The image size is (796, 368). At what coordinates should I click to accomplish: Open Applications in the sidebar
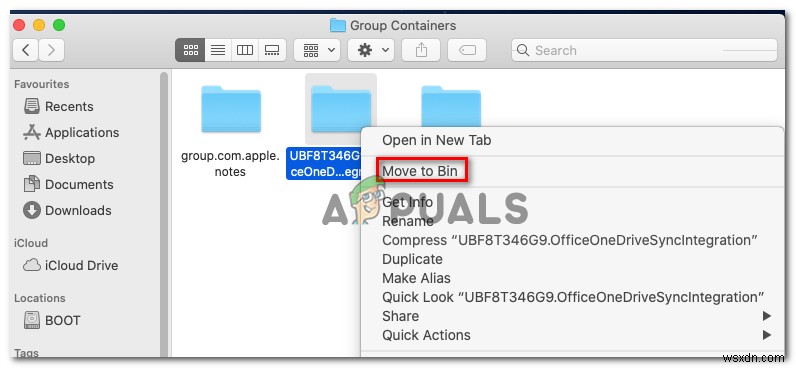pyautogui.click(x=71, y=132)
